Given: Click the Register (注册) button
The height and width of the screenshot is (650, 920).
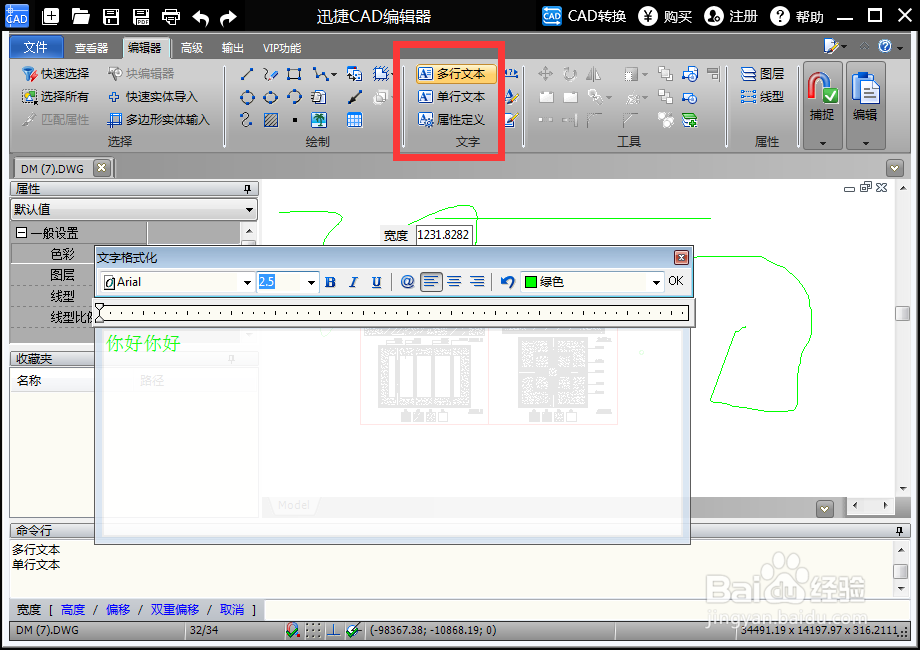Looking at the screenshot, I should (731, 16).
